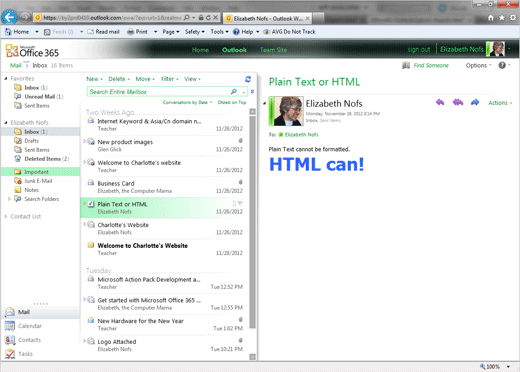
Task: Open the Page menu in command bar
Action: 171,32
